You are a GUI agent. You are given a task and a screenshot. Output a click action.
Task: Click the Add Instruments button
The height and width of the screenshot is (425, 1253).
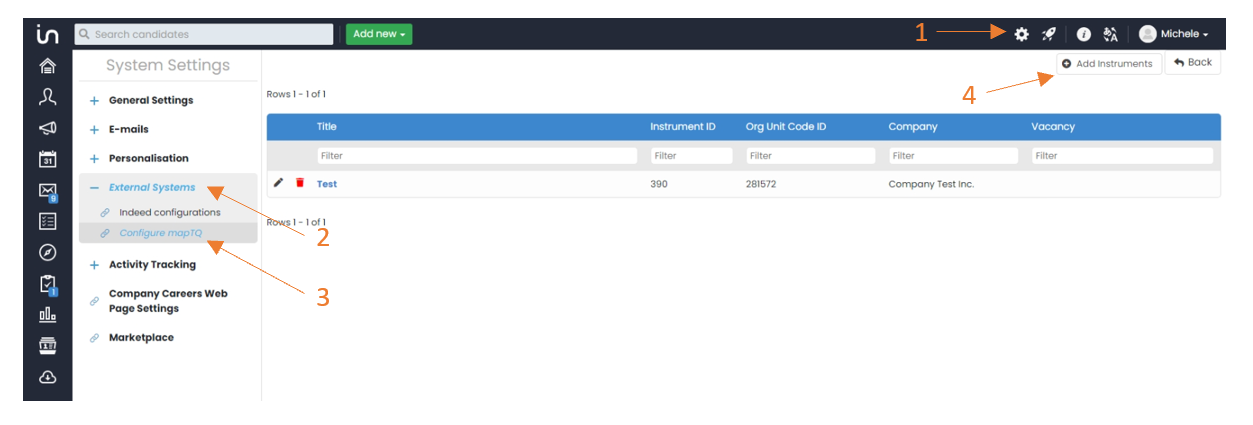coord(1108,64)
